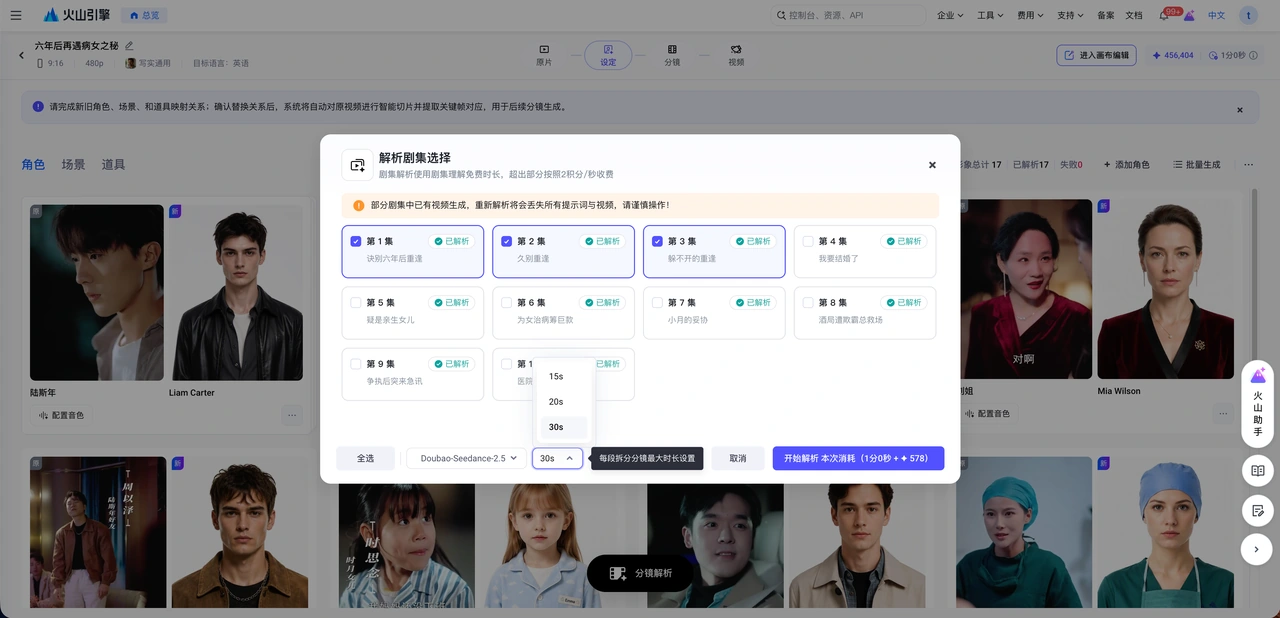This screenshot has width=1280, height=618.
Task: Click the points balance 456,404
Action: tap(1172, 55)
